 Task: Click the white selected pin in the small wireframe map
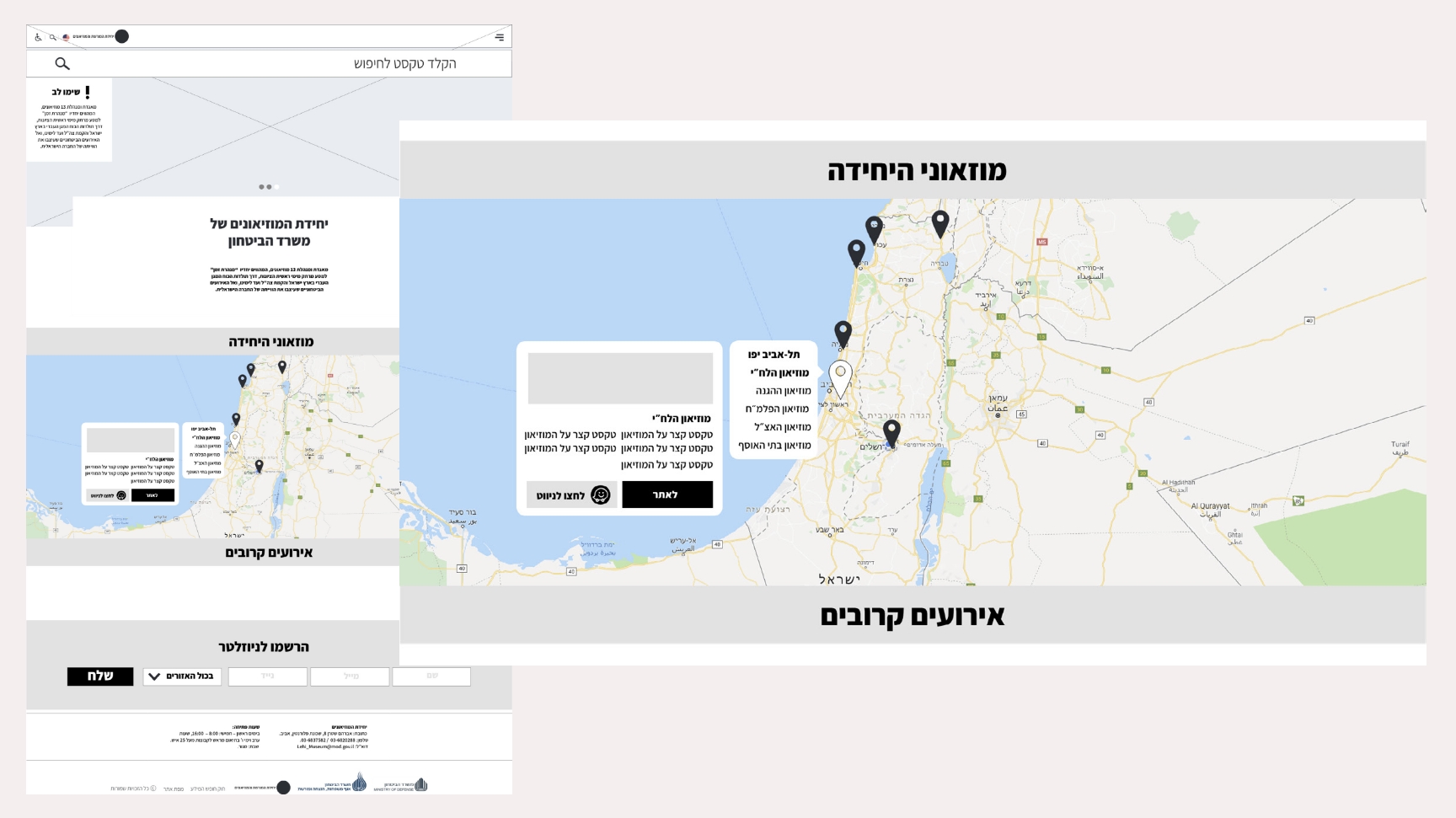tap(235, 440)
